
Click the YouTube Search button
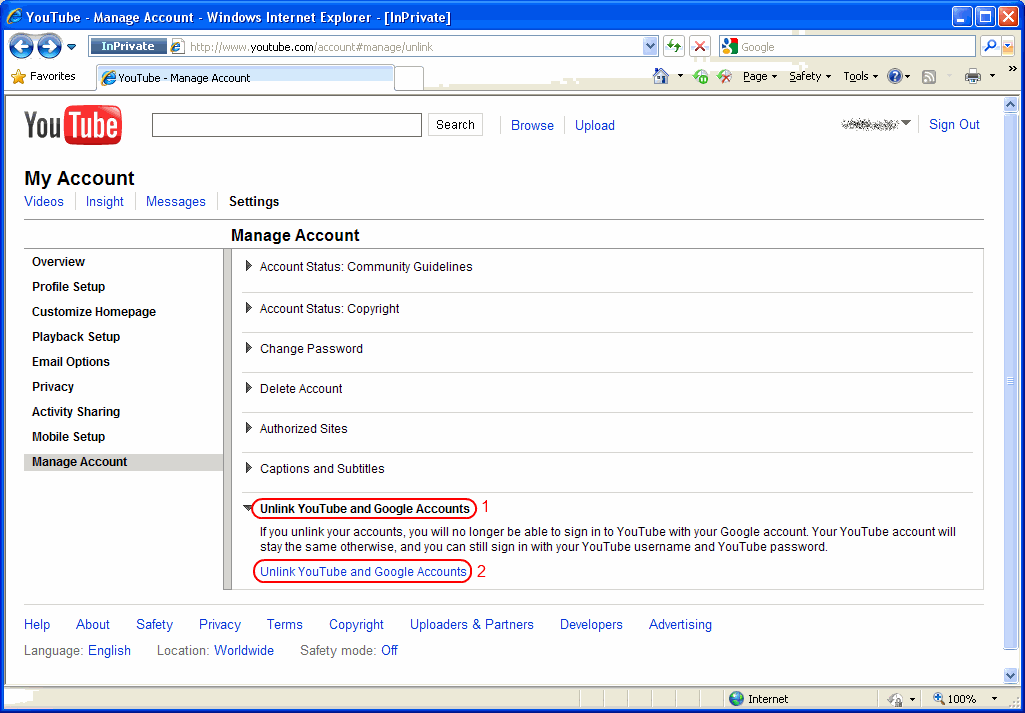[455, 125]
